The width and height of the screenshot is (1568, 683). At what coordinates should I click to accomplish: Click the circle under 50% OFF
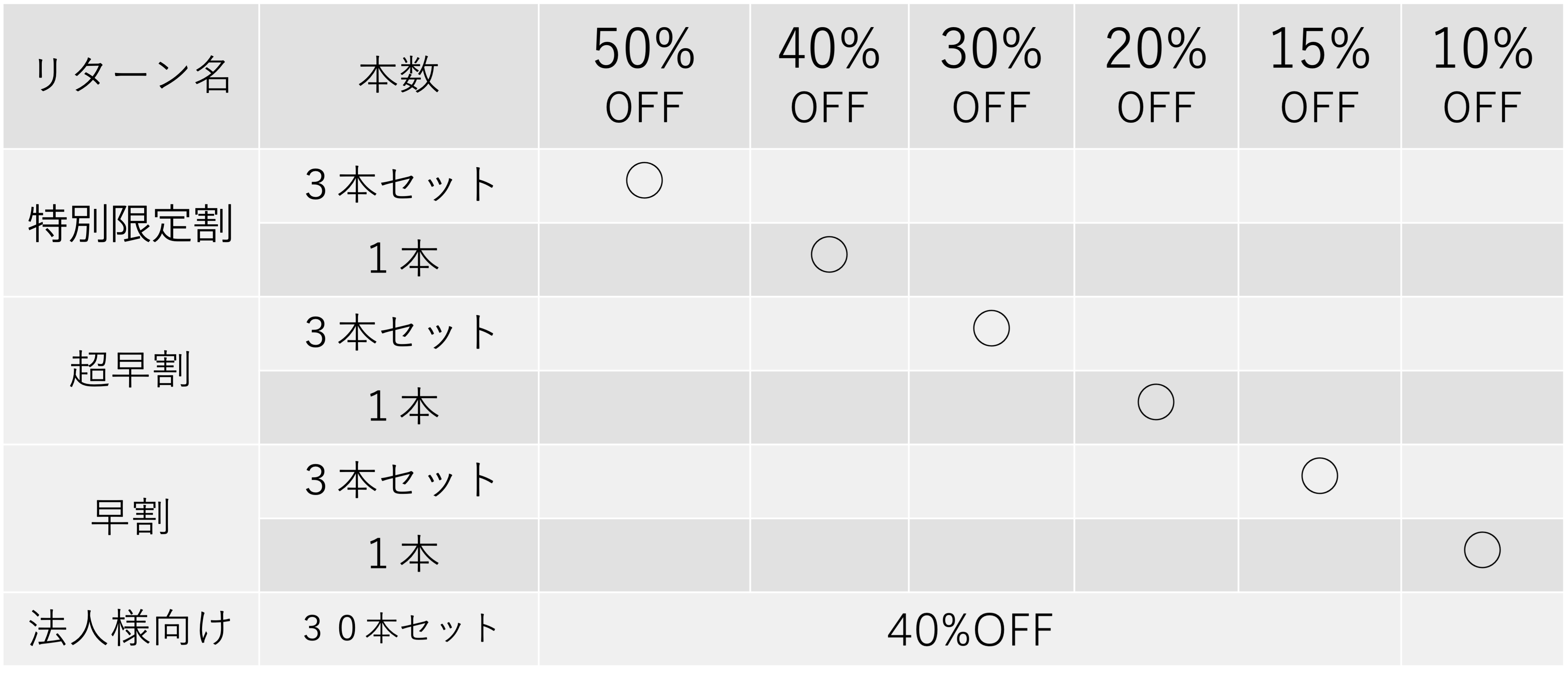pyautogui.click(x=644, y=180)
